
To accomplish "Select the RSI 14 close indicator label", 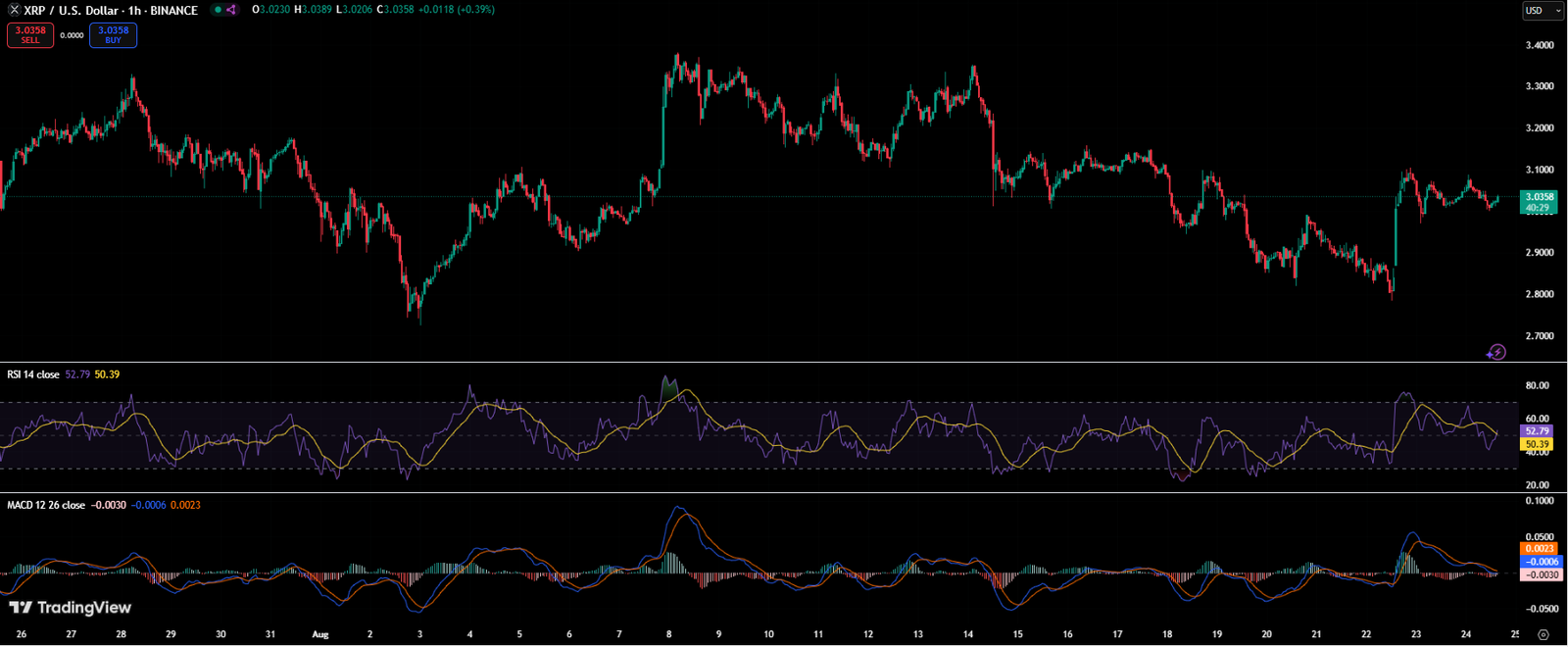I will tap(33, 374).
